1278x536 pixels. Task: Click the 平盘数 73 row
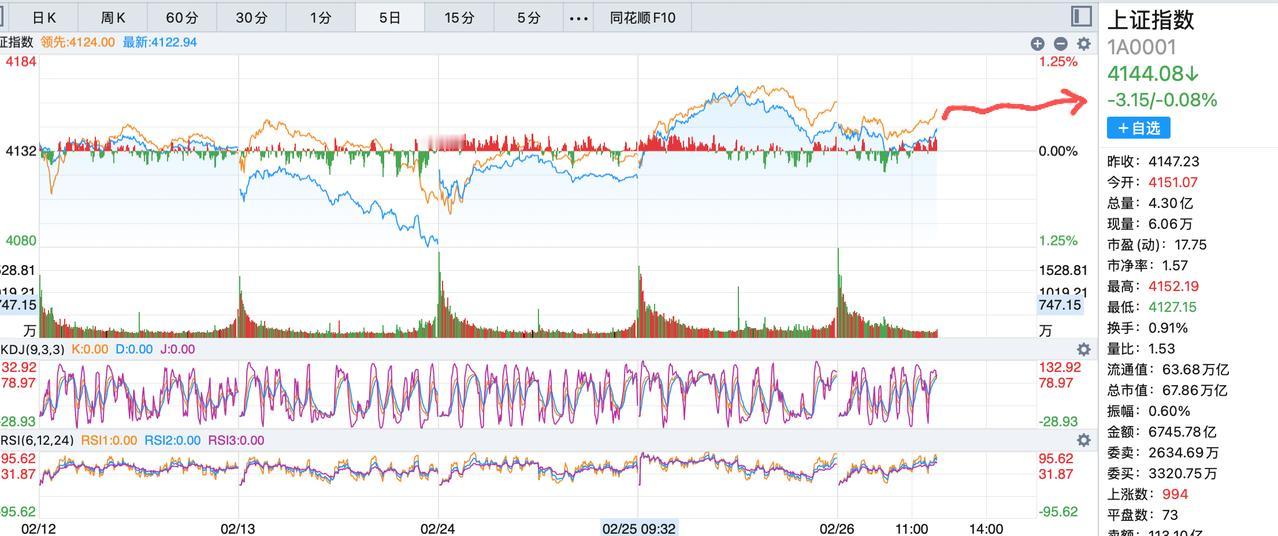tap(1143, 515)
